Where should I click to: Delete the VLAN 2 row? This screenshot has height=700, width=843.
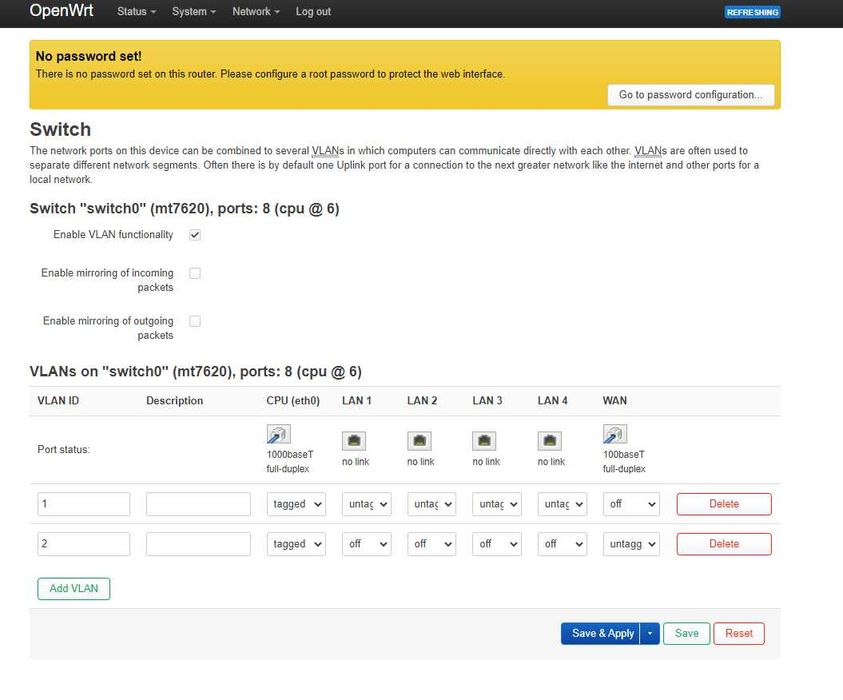click(x=724, y=544)
